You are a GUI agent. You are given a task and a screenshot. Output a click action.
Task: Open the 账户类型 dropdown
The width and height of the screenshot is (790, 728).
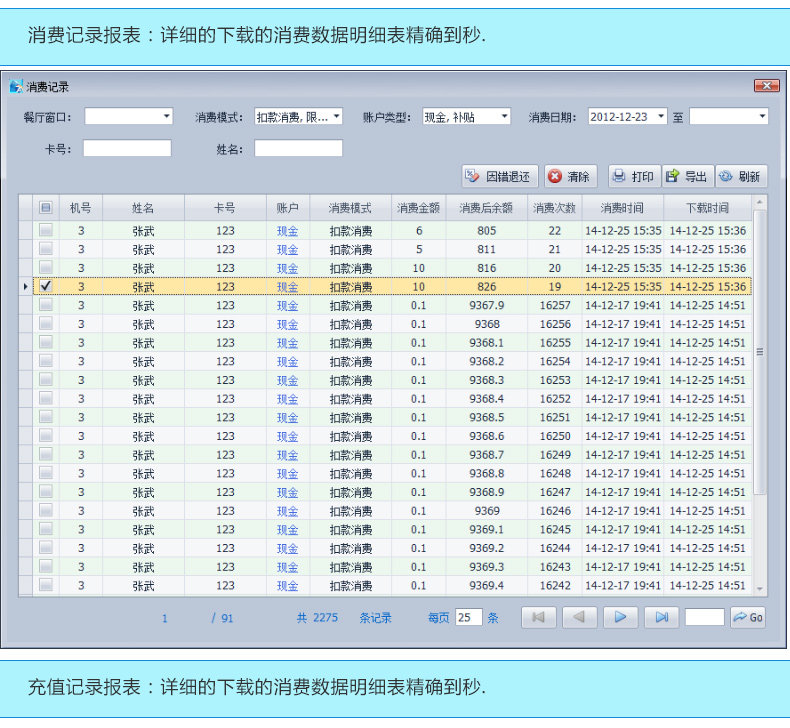466,116
